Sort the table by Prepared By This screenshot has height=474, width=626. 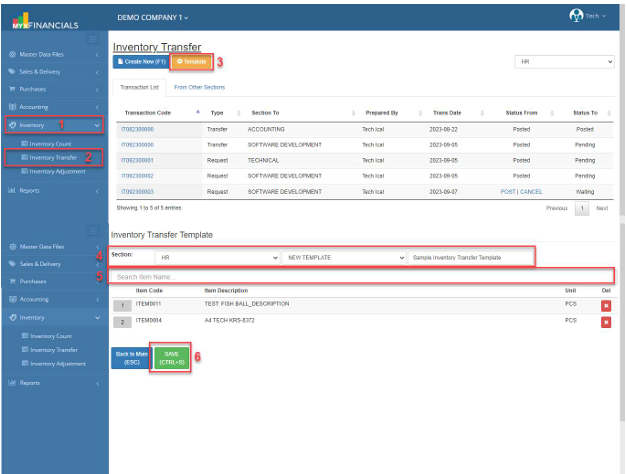380,113
